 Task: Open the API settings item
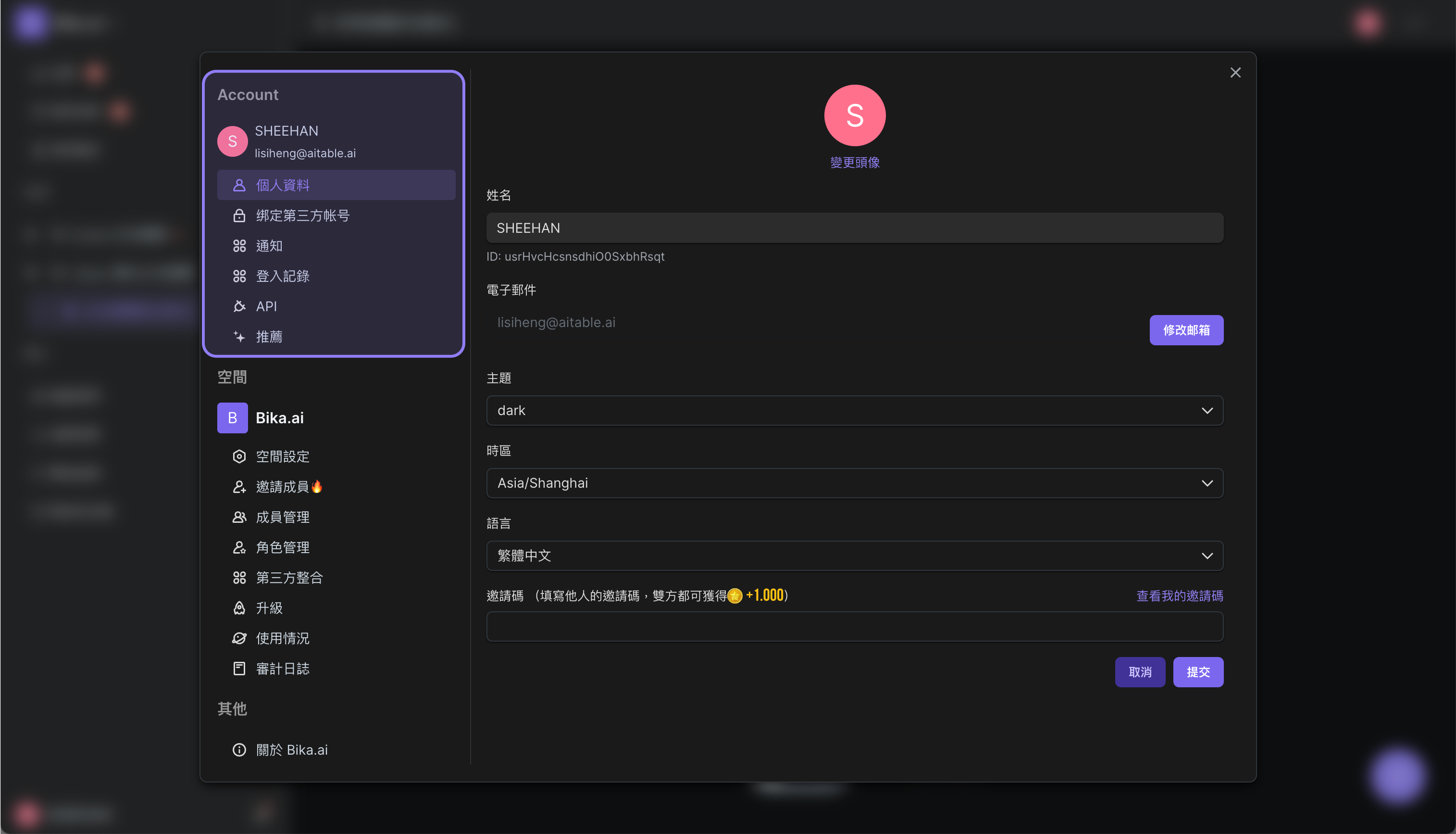coord(336,306)
